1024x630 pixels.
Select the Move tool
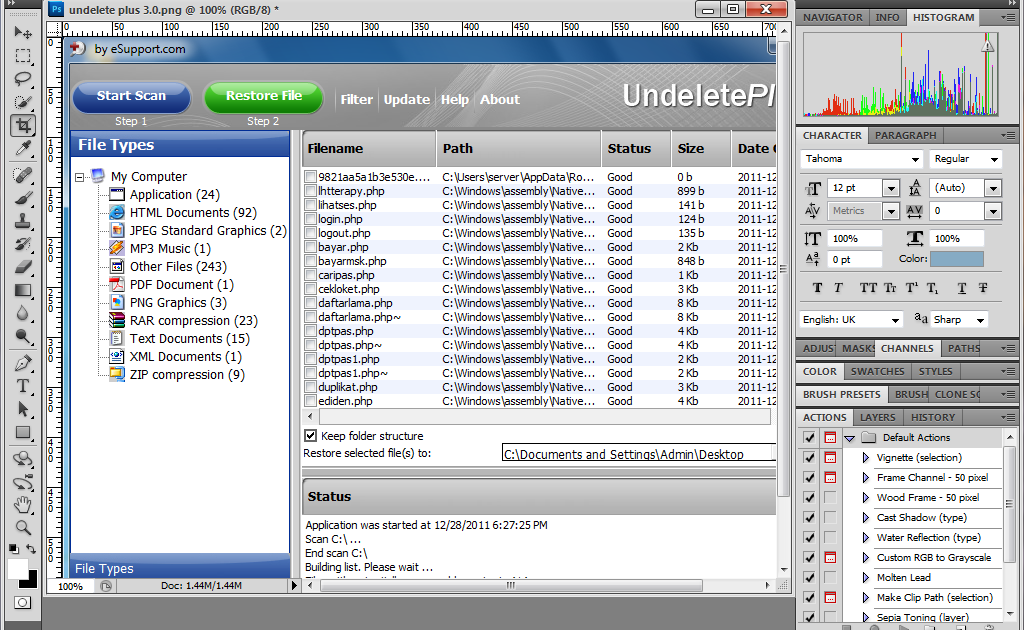point(23,33)
